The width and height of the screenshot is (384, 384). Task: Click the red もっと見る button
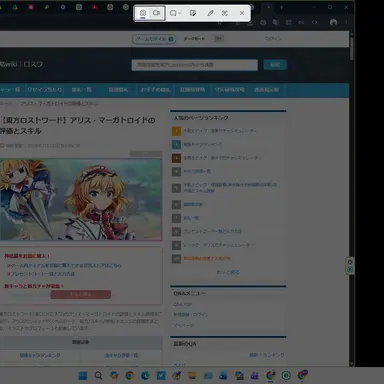click(x=81, y=294)
